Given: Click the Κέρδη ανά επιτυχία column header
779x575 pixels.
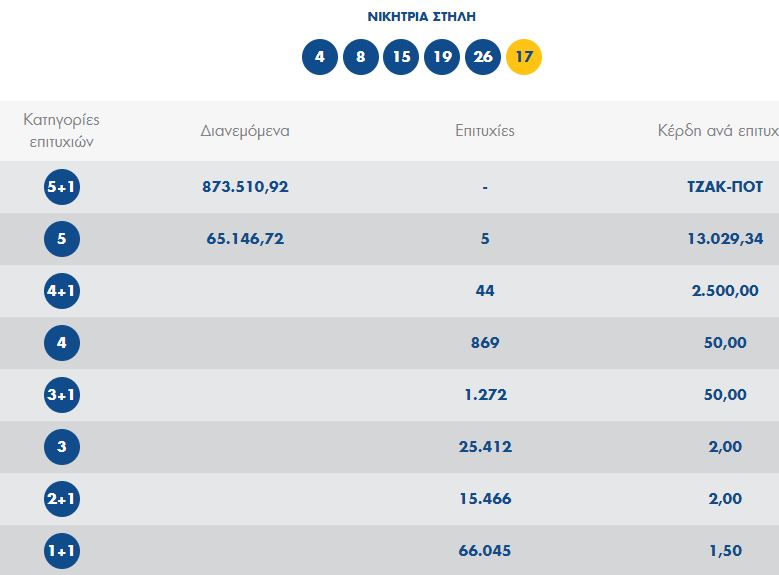Looking at the screenshot, I should click(717, 131).
